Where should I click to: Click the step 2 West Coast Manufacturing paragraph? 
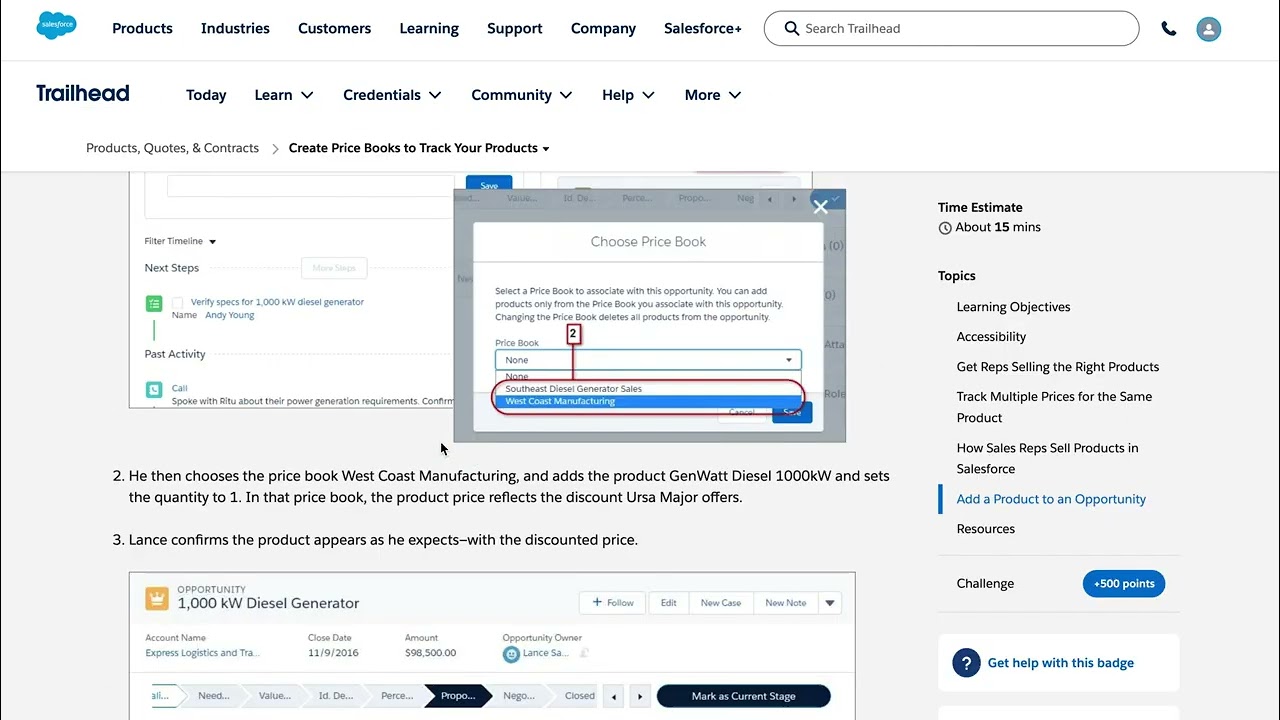(x=509, y=487)
